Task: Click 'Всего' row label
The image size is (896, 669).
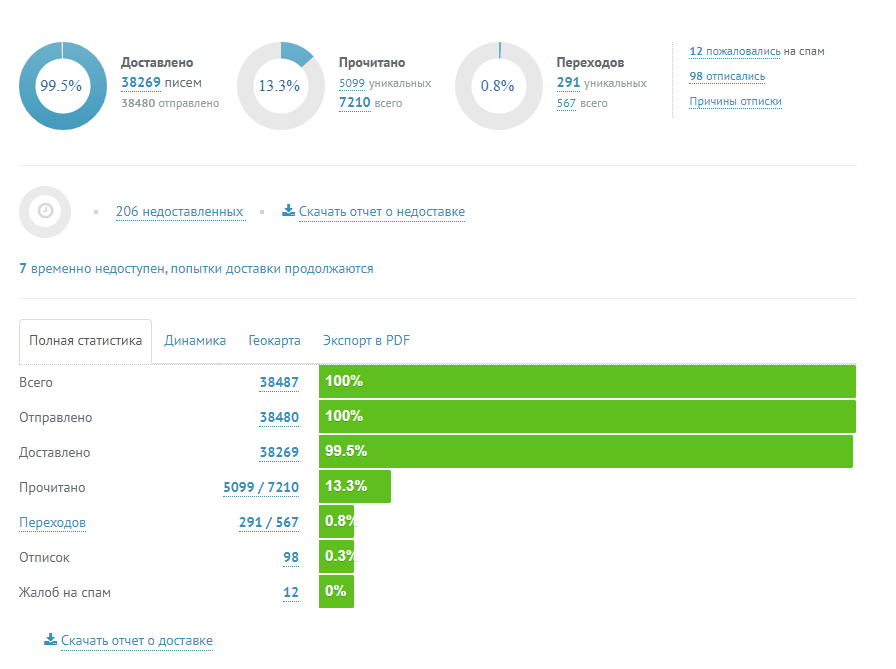Action: coord(36,382)
